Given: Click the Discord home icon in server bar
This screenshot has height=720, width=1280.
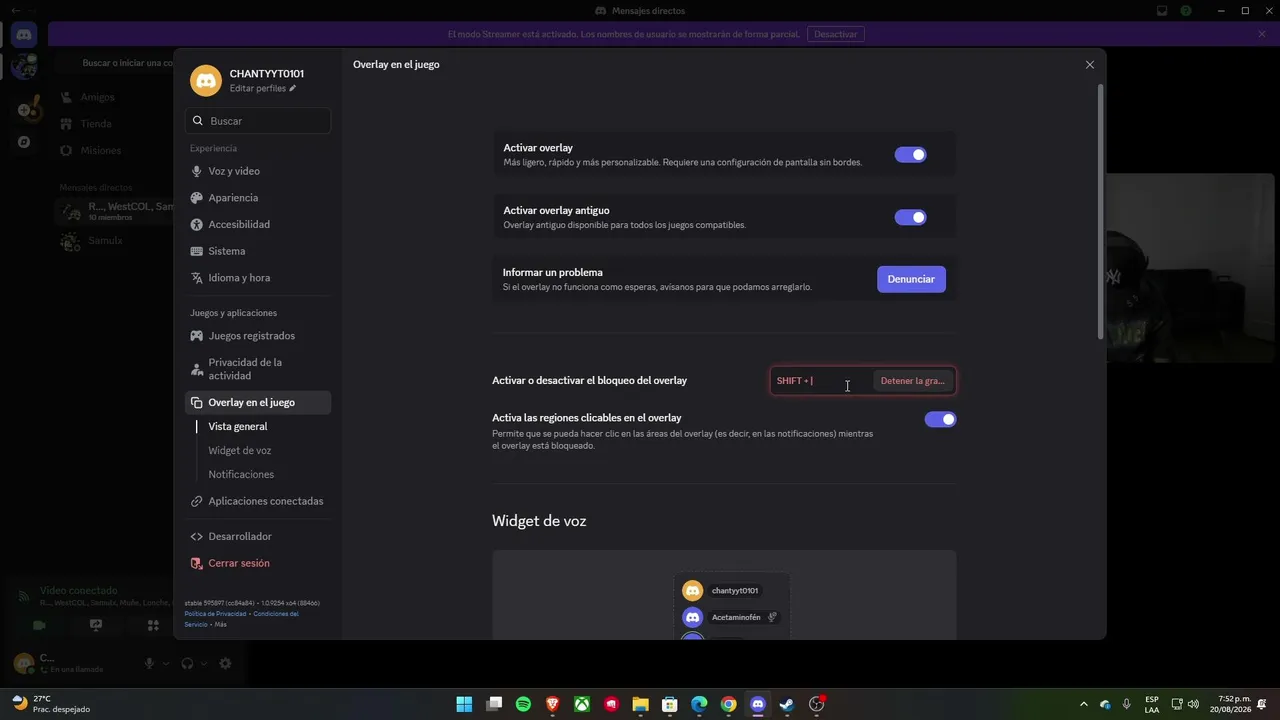Looking at the screenshot, I should pos(24,35).
